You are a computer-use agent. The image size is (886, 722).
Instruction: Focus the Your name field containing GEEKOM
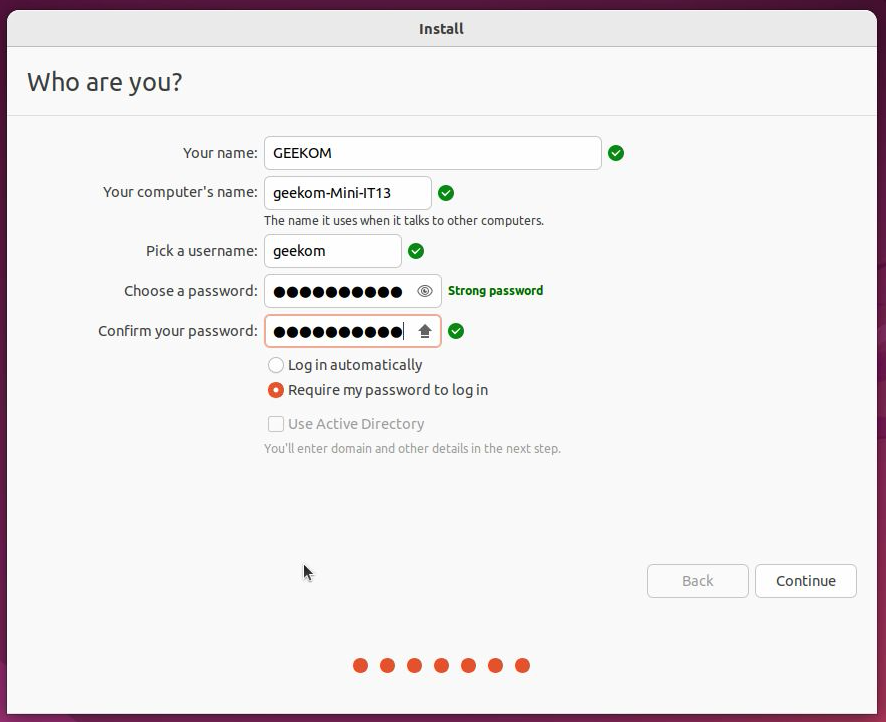click(x=432, y=153)
